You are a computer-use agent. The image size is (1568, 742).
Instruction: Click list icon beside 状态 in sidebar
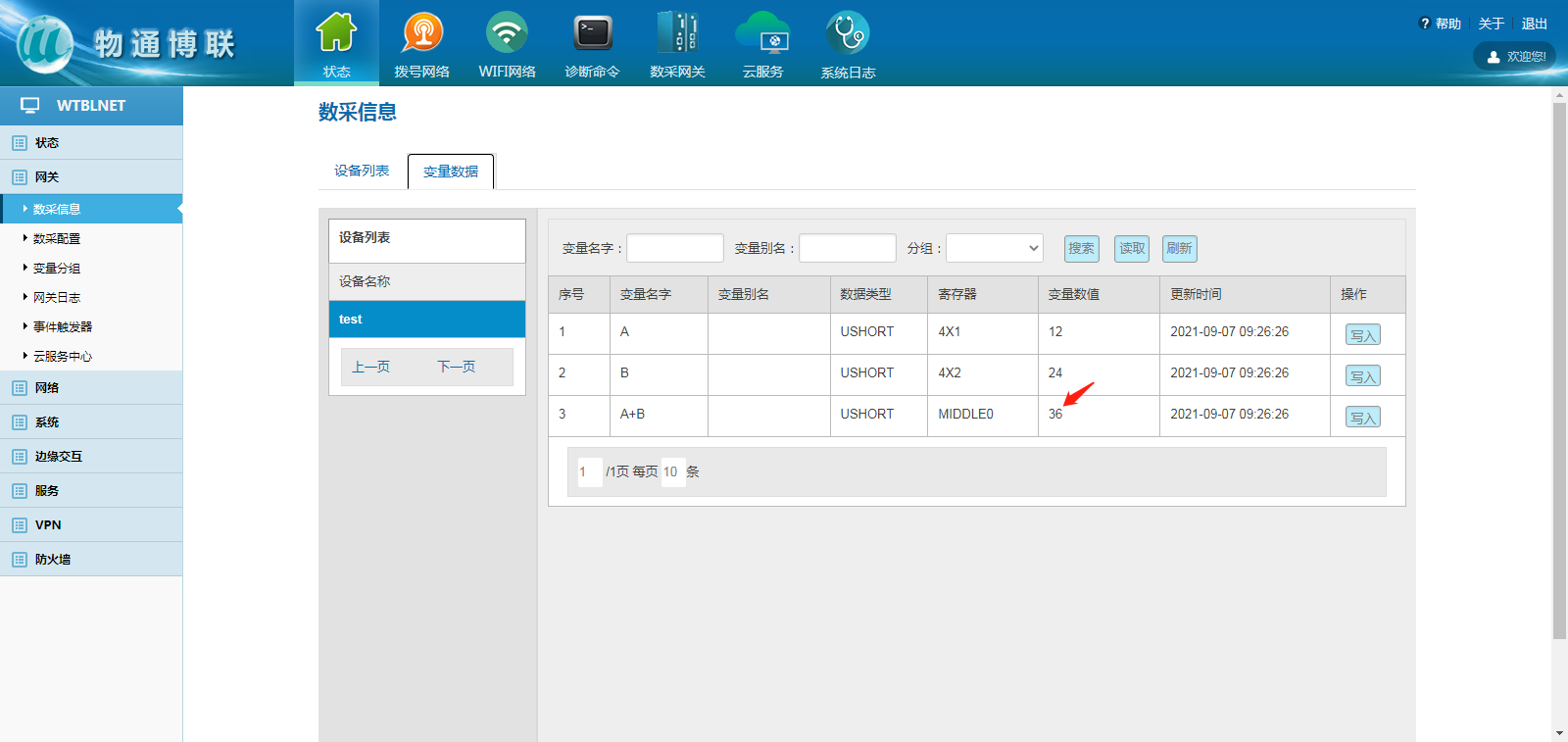[20, 143]
